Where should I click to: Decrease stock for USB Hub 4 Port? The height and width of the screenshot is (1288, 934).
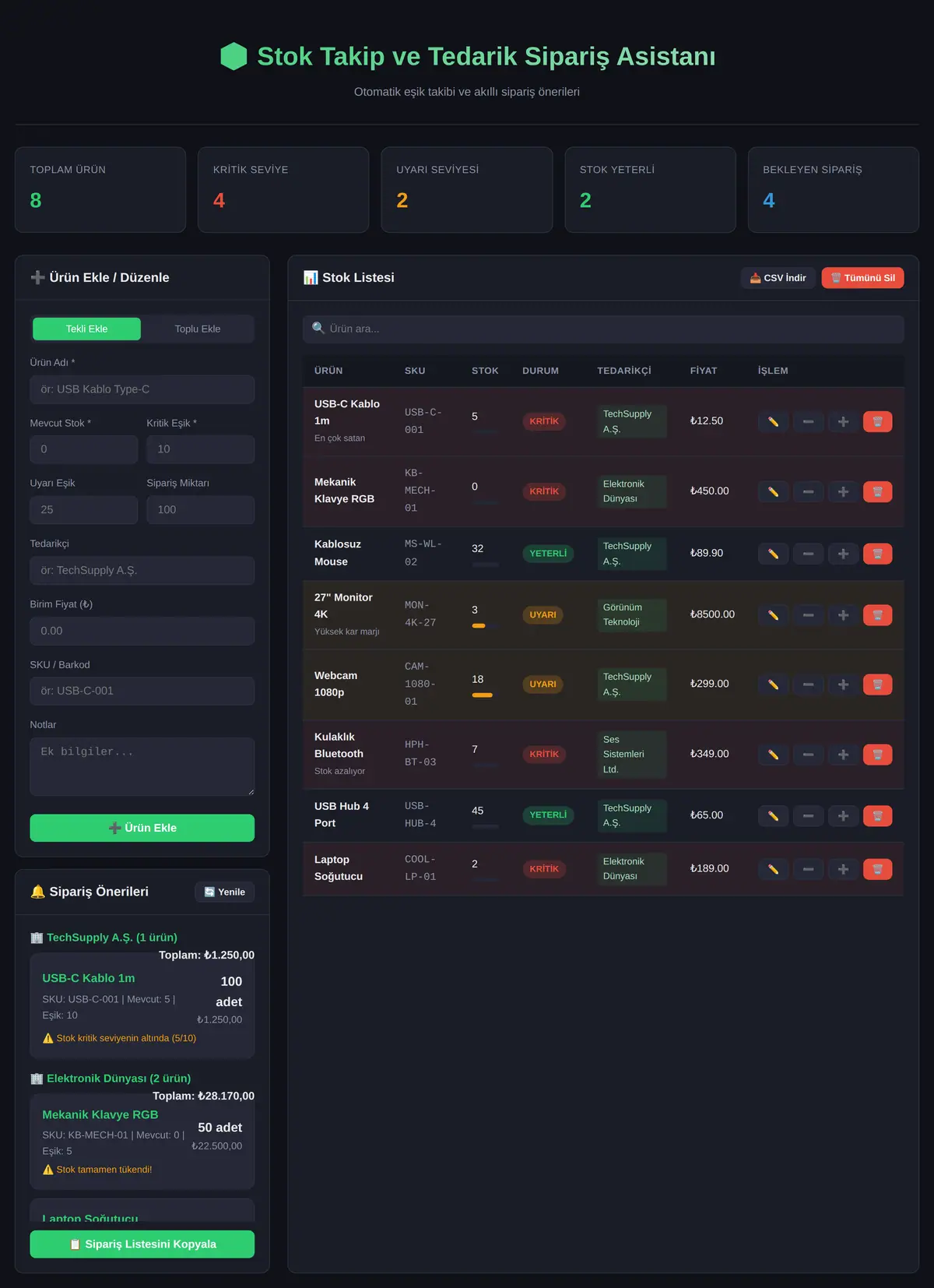click(x=808, y=816)
